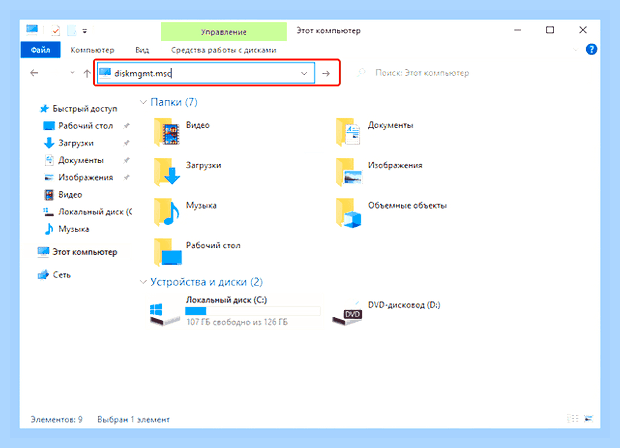Open the Объемные объекты folder icon

[x=348, y=213]
